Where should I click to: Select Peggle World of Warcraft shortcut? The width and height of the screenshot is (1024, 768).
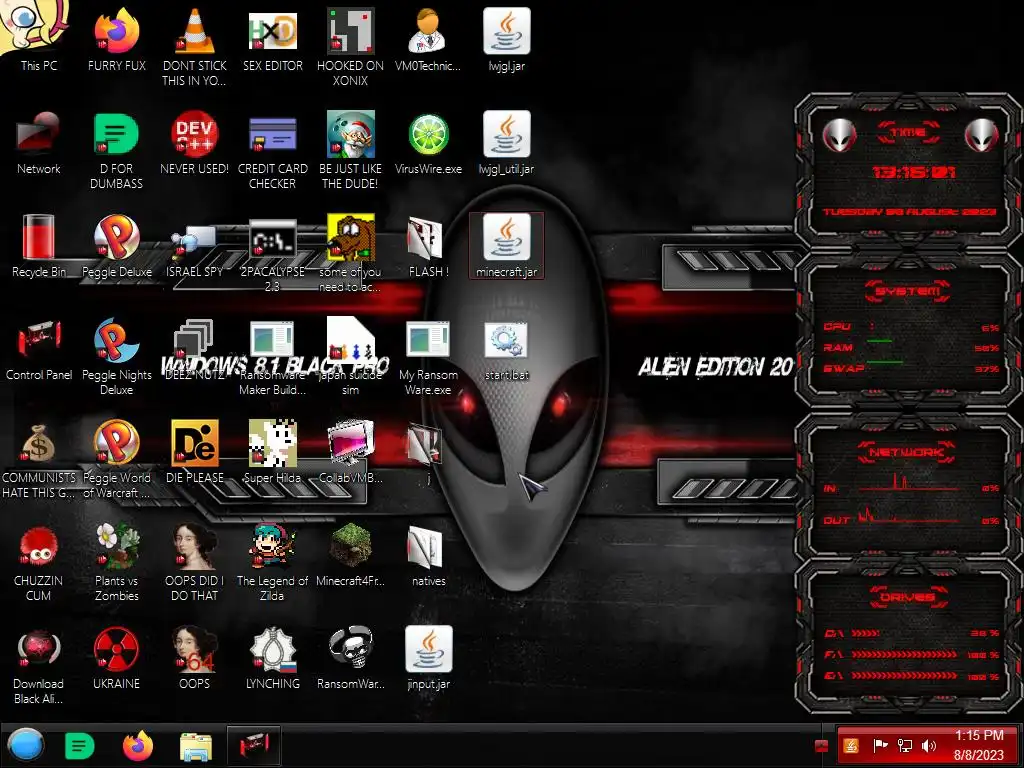click(116, 460)
